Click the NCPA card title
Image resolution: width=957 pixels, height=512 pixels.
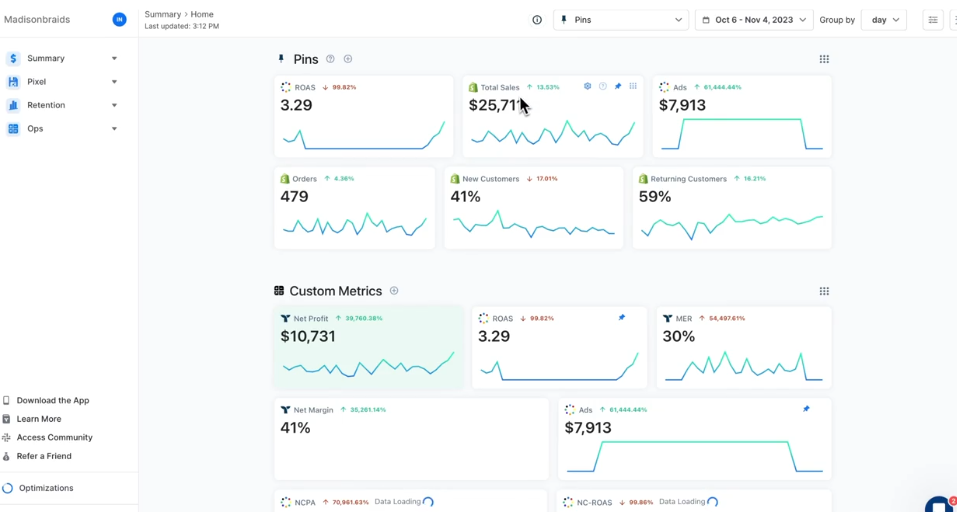pos(306,503)
